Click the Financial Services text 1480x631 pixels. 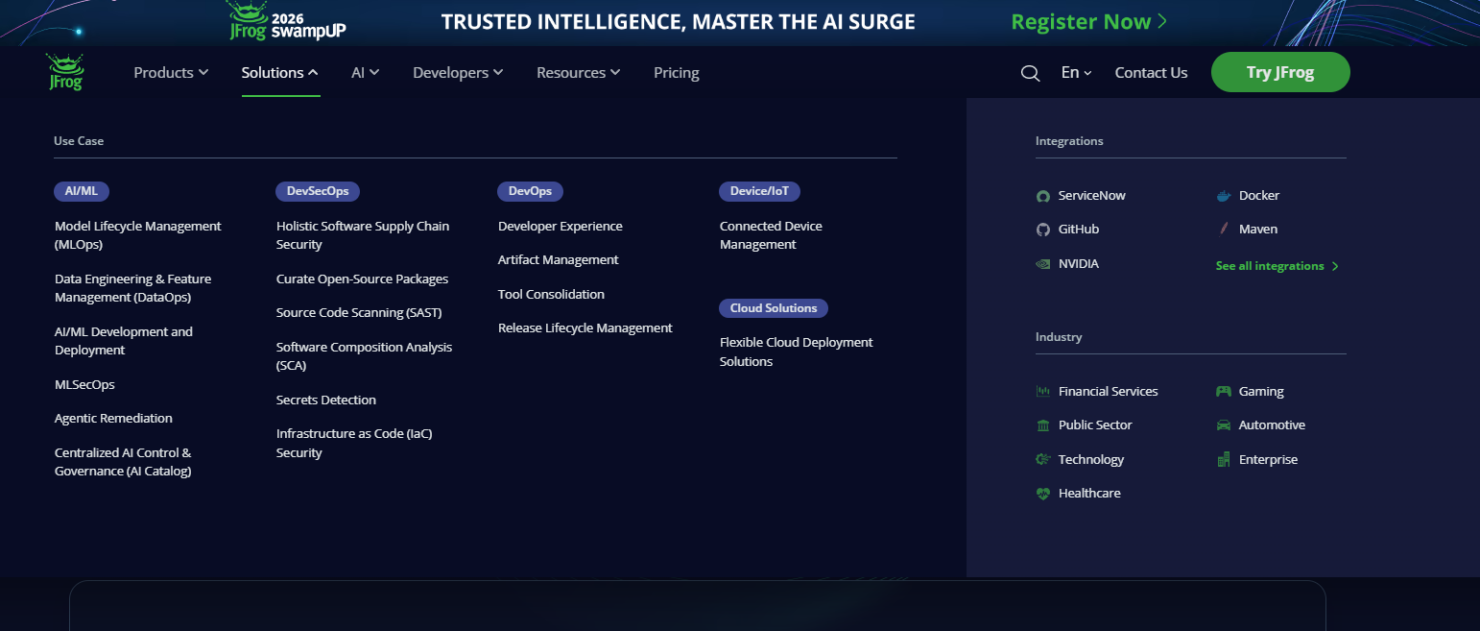[1108, 392]
